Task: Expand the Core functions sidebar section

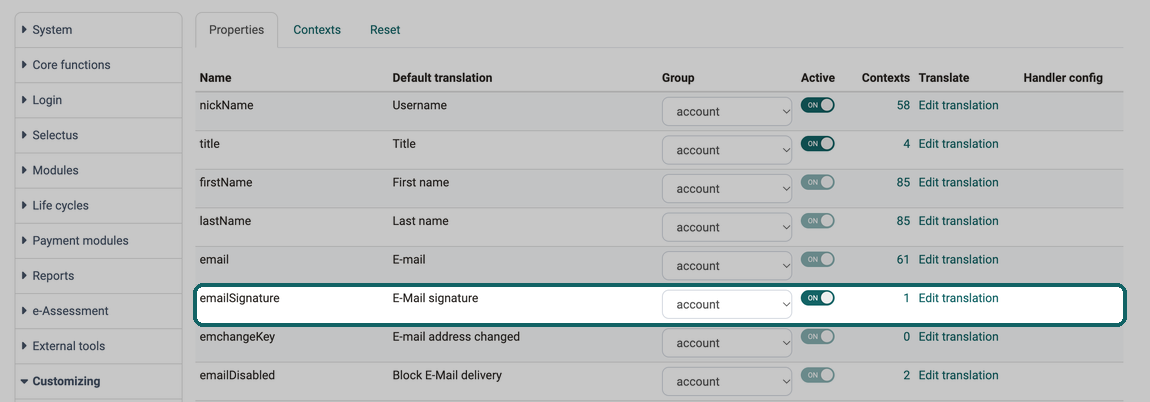Action: pos(98,65)
